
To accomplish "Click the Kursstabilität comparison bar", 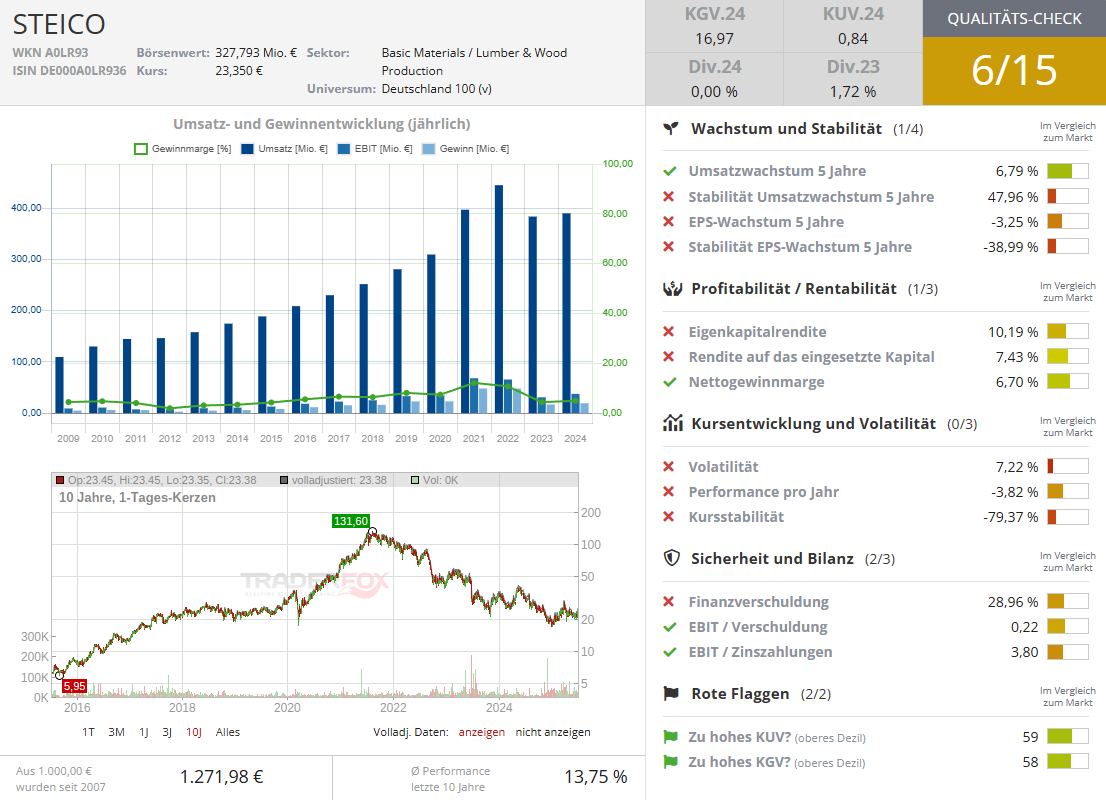I will click(x=1068, y=516).
